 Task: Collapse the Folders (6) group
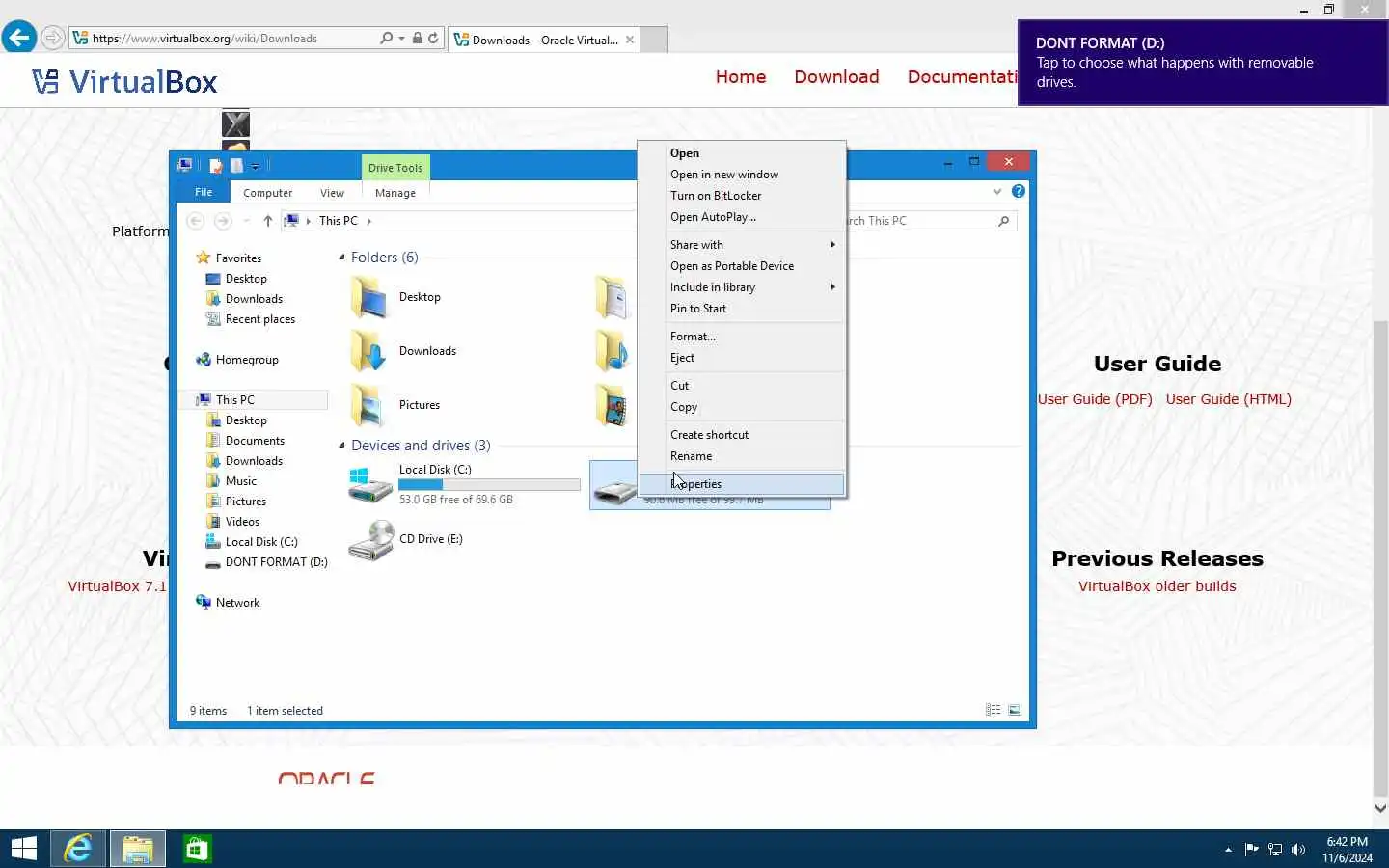[341, 258]
